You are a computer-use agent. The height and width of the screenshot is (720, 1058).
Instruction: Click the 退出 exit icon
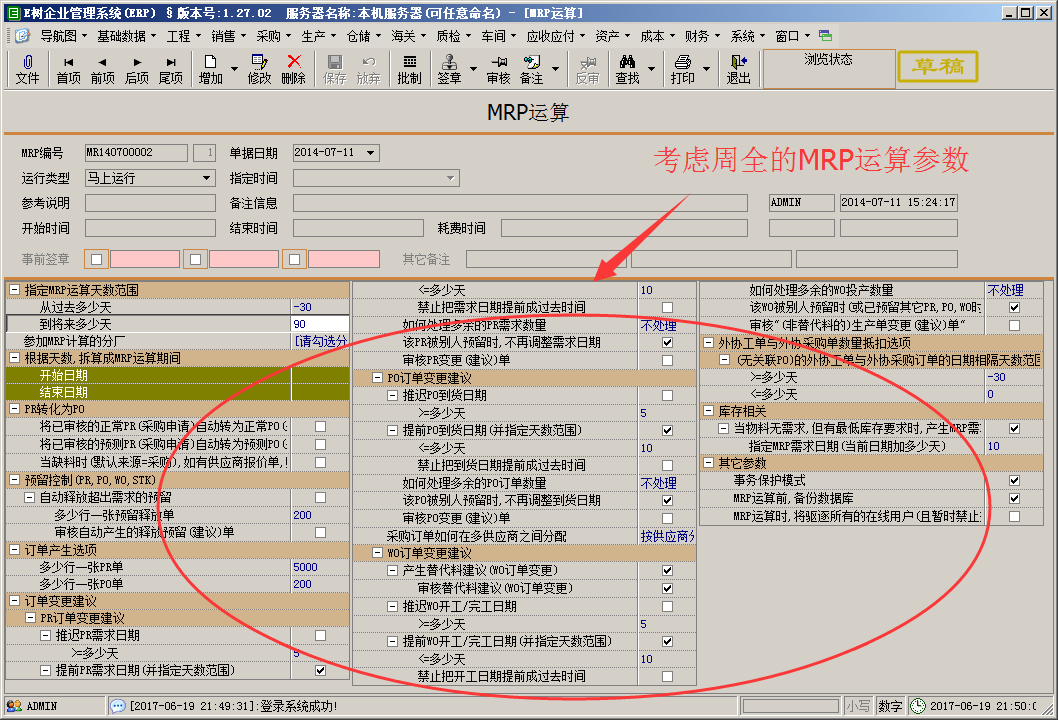739,62
